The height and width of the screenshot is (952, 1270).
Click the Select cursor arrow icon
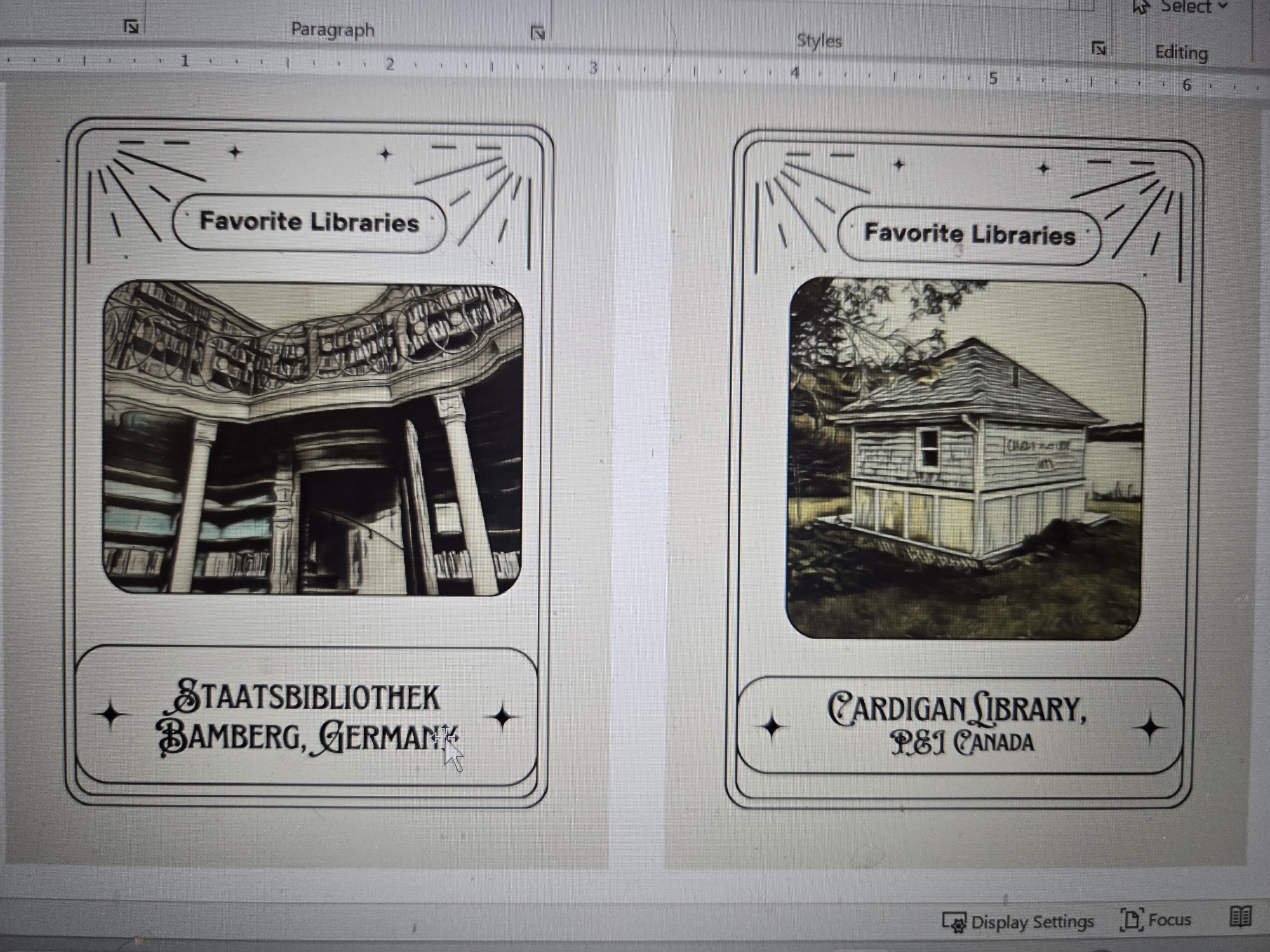pos(1141,7)
